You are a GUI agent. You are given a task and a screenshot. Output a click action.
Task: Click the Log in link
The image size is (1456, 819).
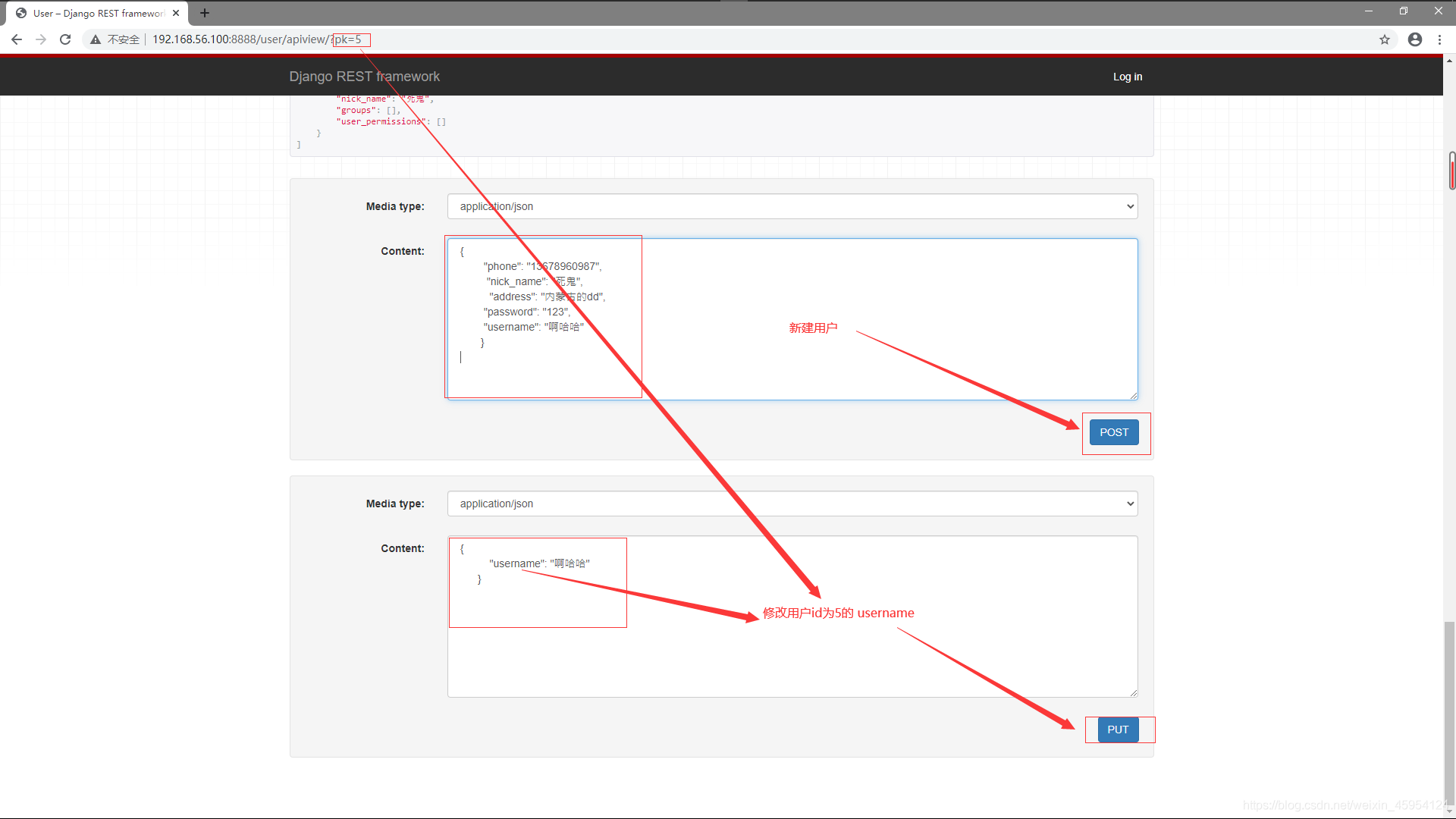coord(1128,77)
